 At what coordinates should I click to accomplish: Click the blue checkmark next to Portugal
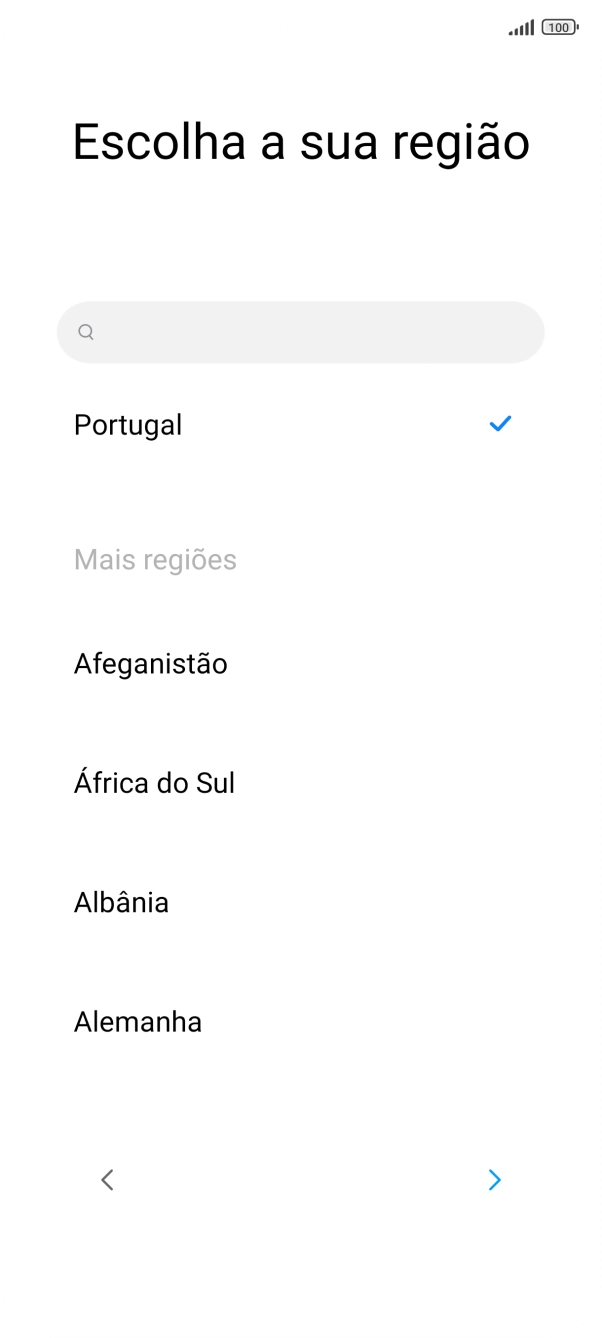pos(500,424)
